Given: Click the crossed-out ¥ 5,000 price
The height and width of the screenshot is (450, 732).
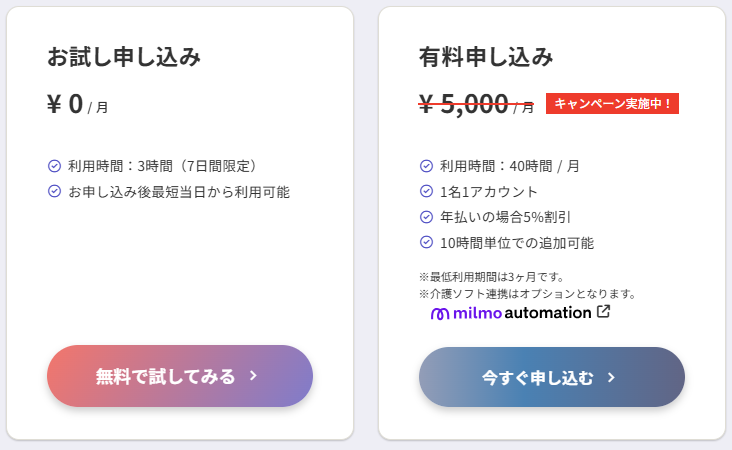Looking at the screenshot, I should pos(465,104).
